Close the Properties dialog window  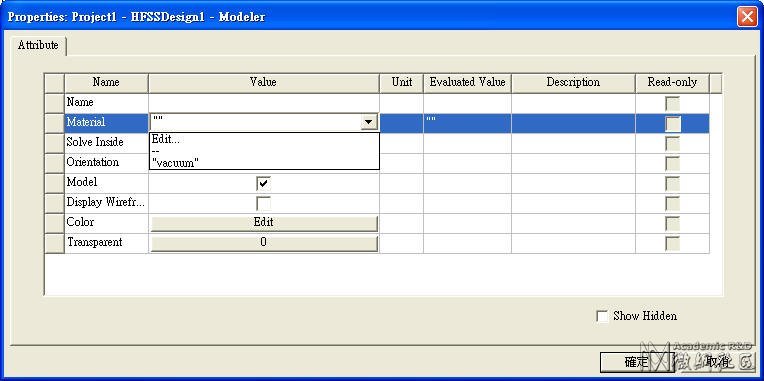(x=747, y=16)
